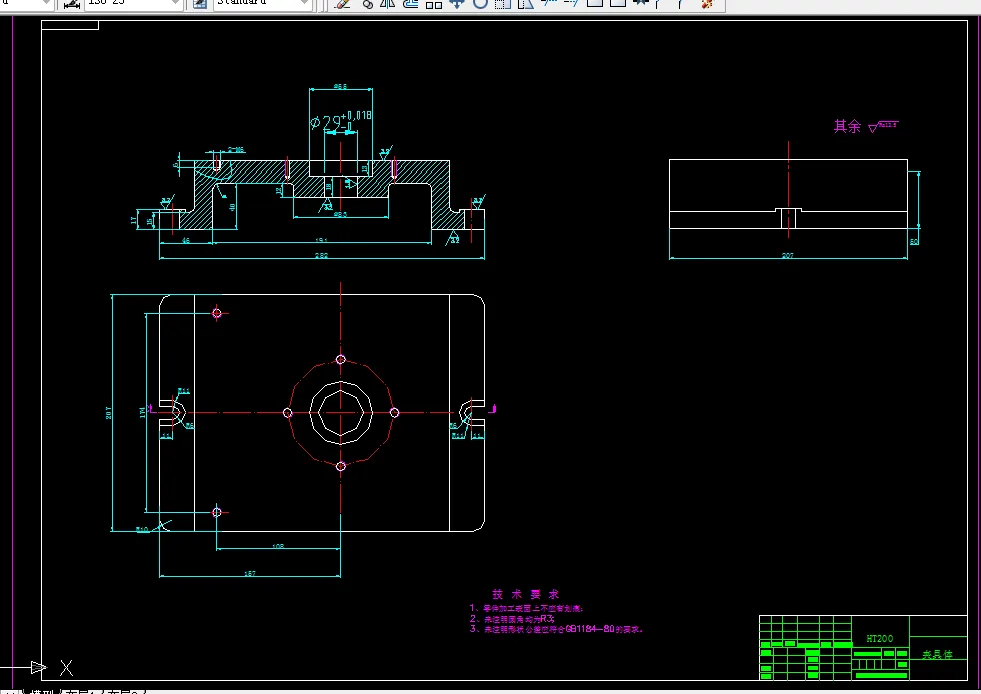Click the right U-slot arc in plan view
The width and height of the screenshot is (981, 694).
point(464,412)
